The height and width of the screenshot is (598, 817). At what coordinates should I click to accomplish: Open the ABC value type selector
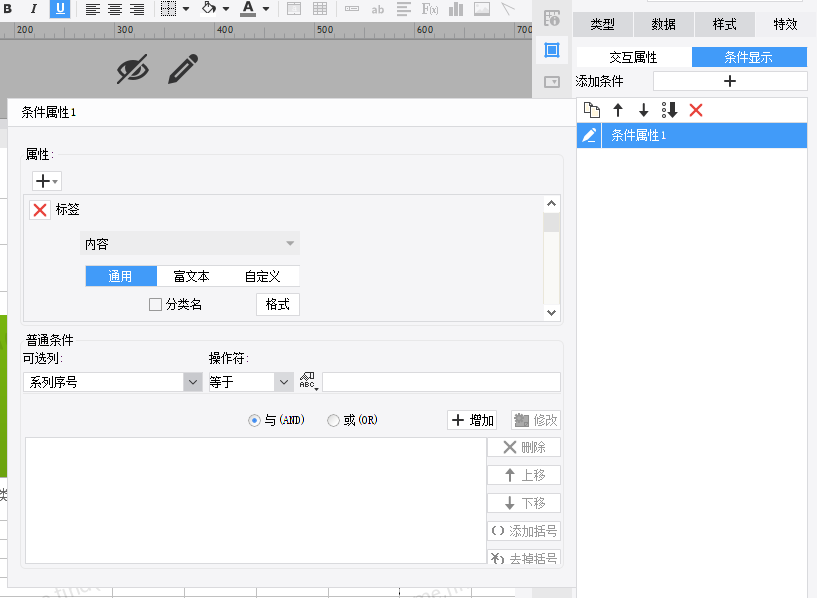308,381
